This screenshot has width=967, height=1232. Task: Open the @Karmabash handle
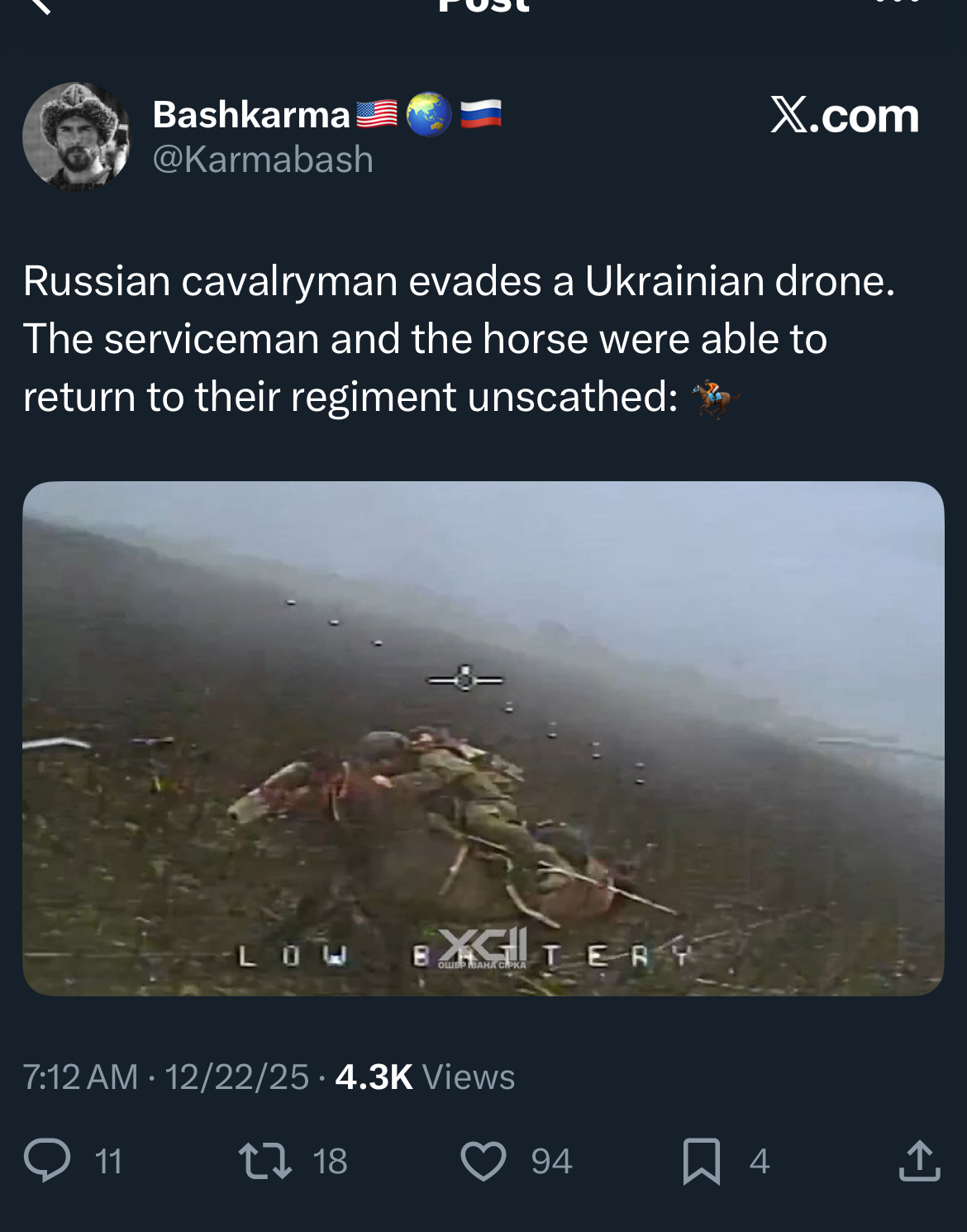tap(263, 159)
